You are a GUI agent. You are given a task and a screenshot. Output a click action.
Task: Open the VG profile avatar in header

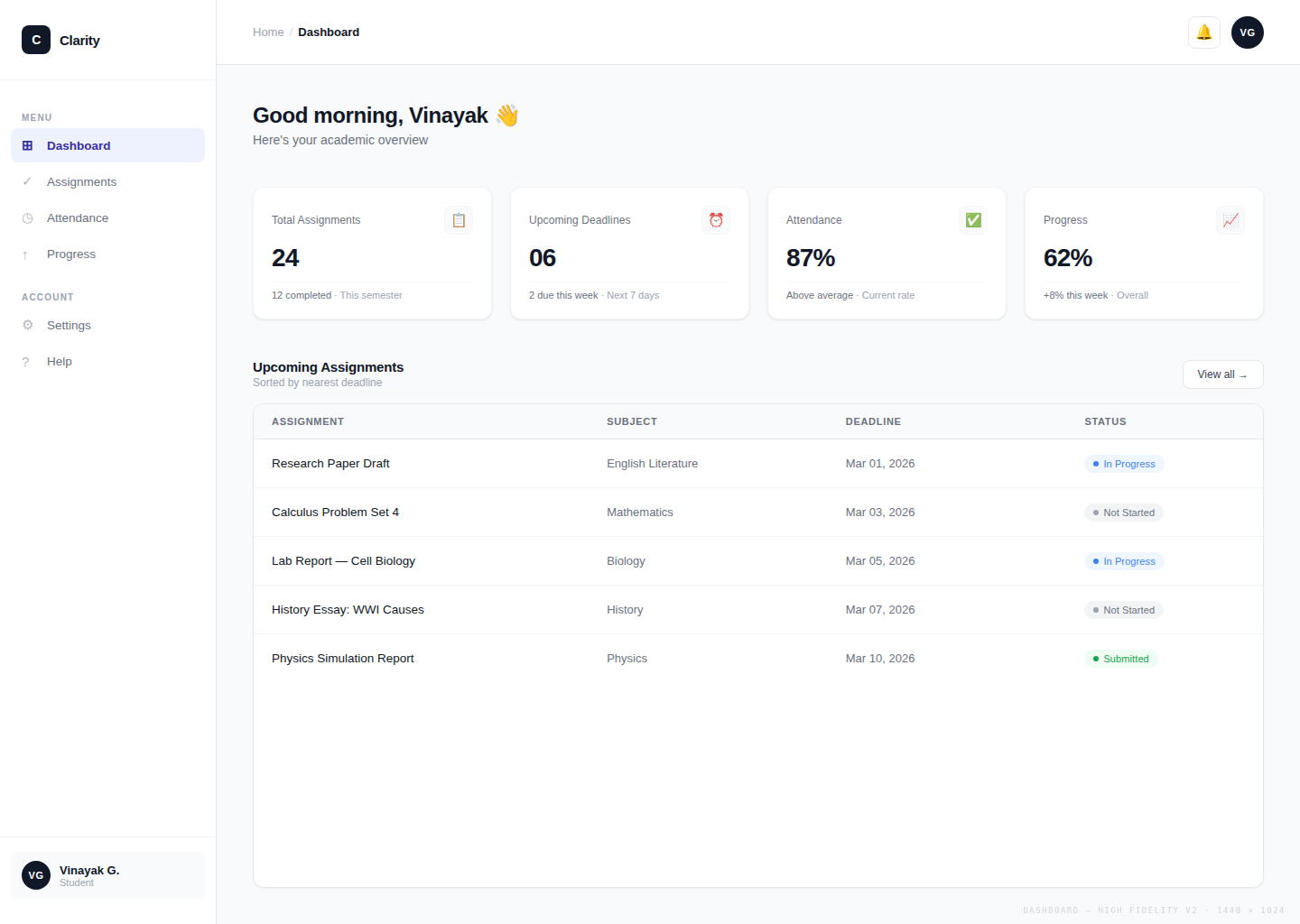[x=1247, y=32]
